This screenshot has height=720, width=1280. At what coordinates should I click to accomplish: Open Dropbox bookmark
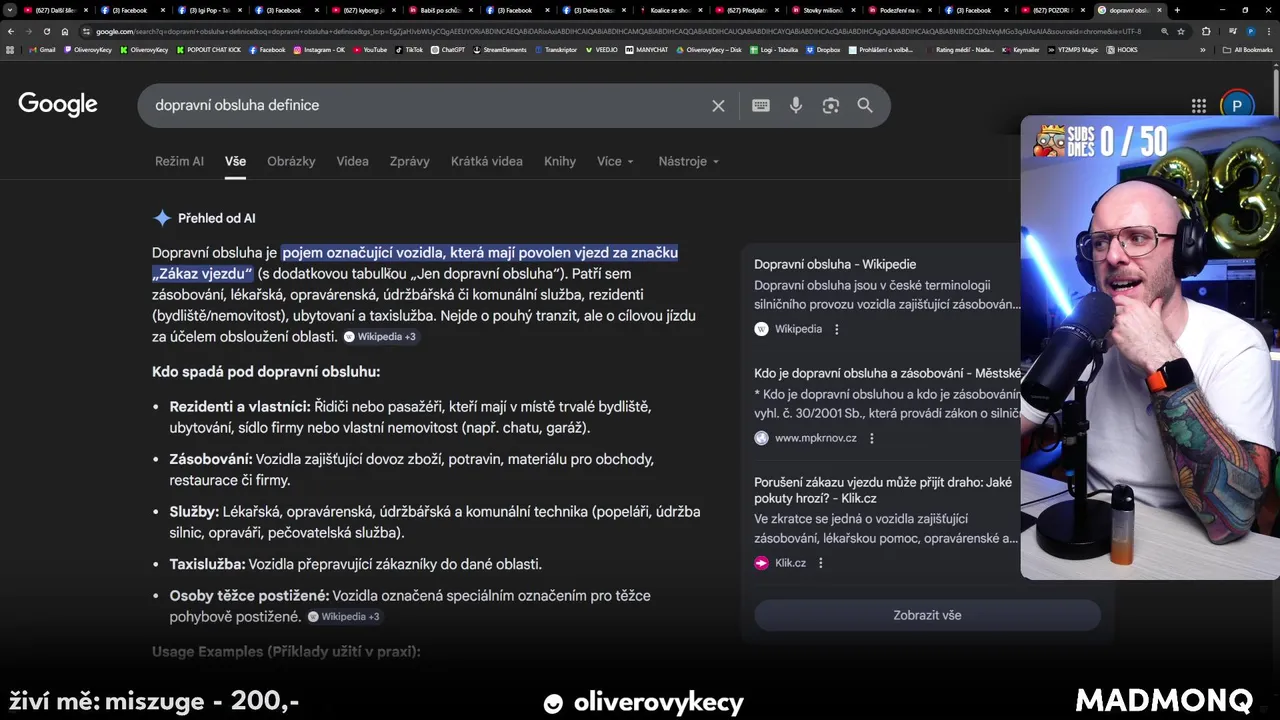coord(822,50)
